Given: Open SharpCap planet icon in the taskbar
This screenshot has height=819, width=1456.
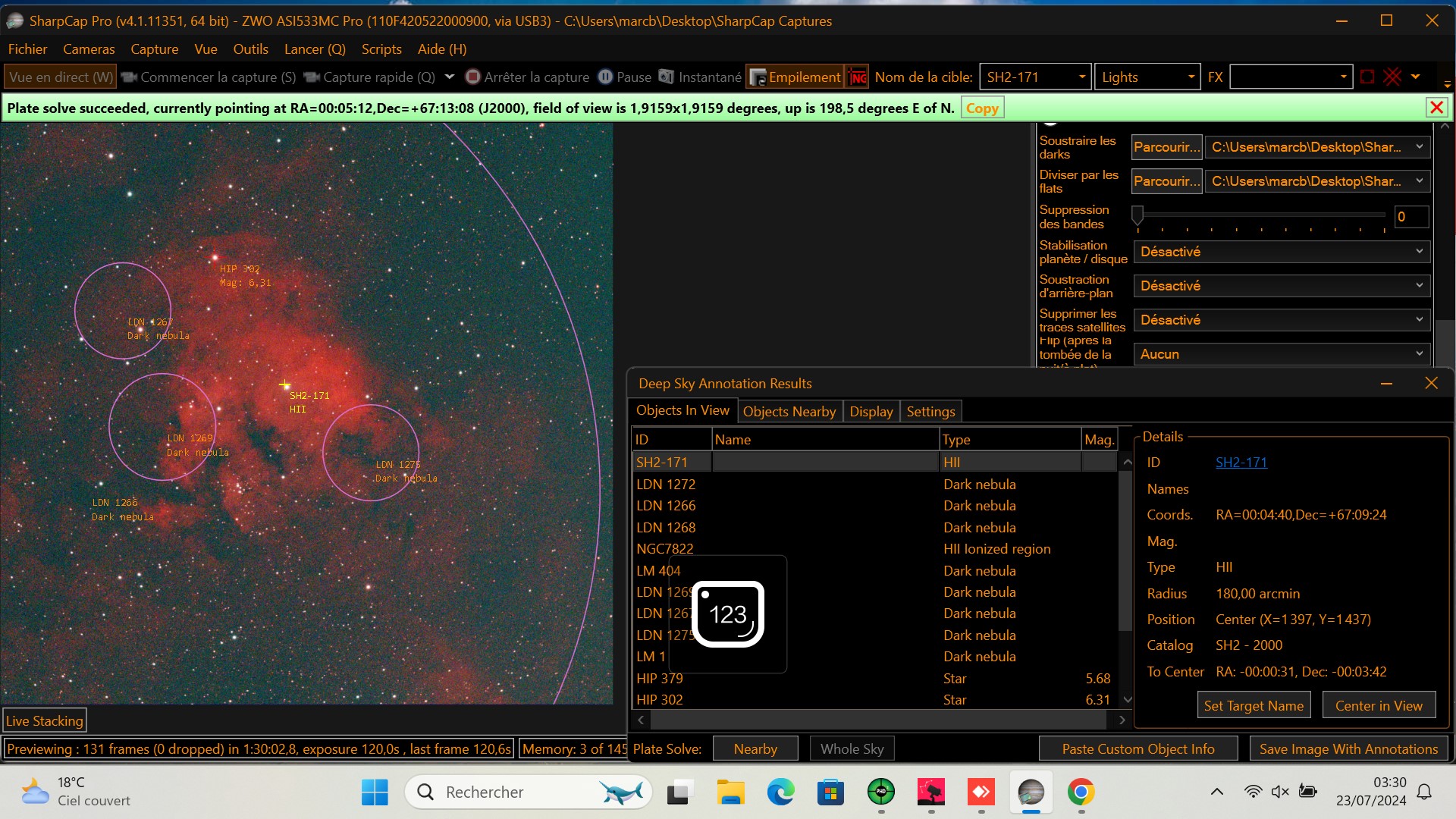Looking at the screenshot, I should tap(1031, 792).
